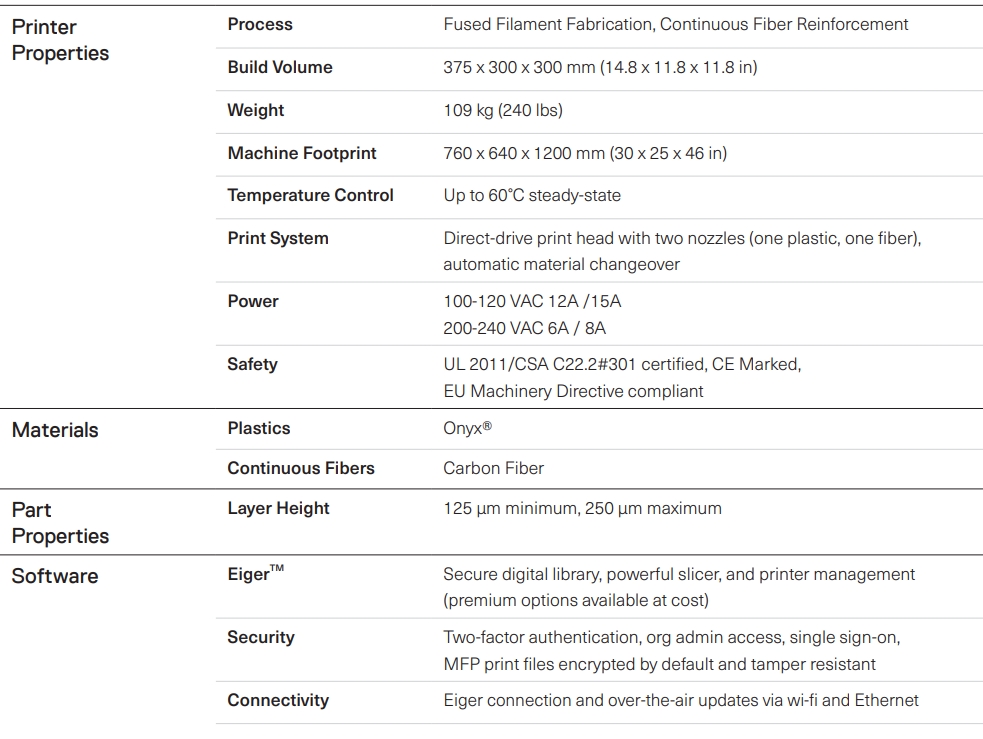Click the Process row label
Image resolution: width=983 pixels, height=739 pixels.
(260, 24)
